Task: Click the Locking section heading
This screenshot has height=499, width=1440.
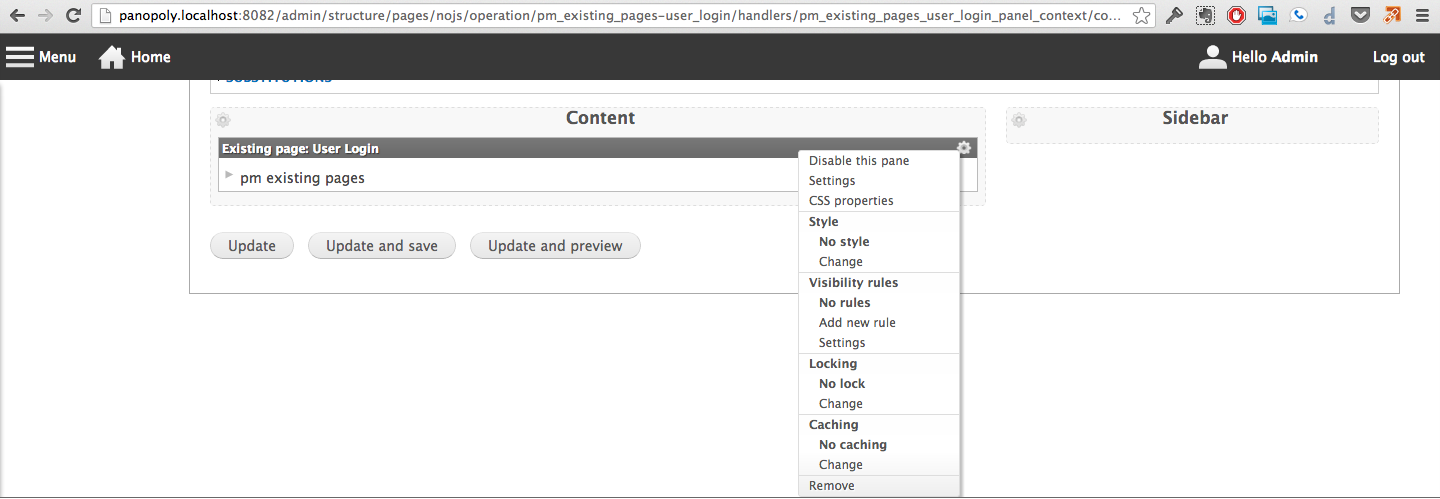Action: click(x=833, y=364)
